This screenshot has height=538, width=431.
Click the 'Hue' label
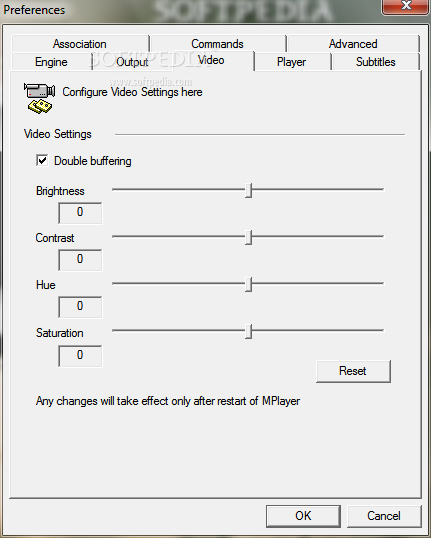pos(46,285)
